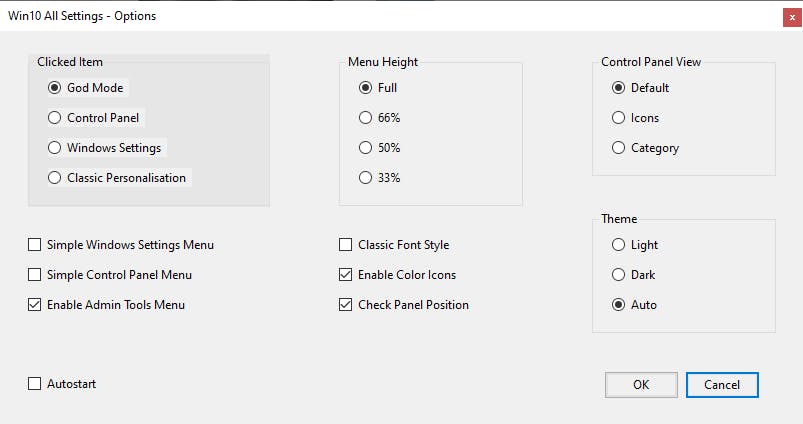Image resolution: width=803 pixels, height=424 pixels.
Task: Select the Control Panel radio button
Action: point(55,118)
